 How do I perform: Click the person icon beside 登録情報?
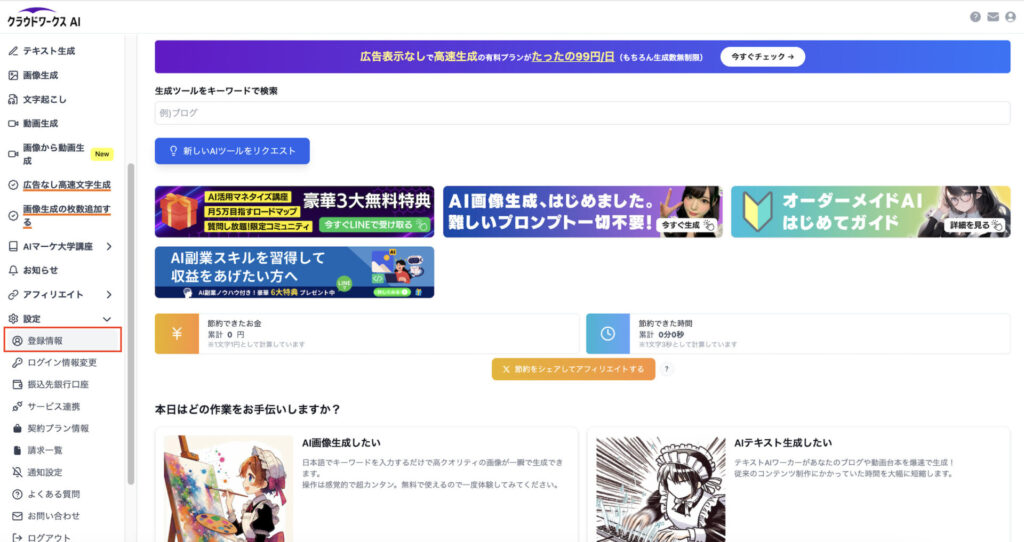pos(18,341)
